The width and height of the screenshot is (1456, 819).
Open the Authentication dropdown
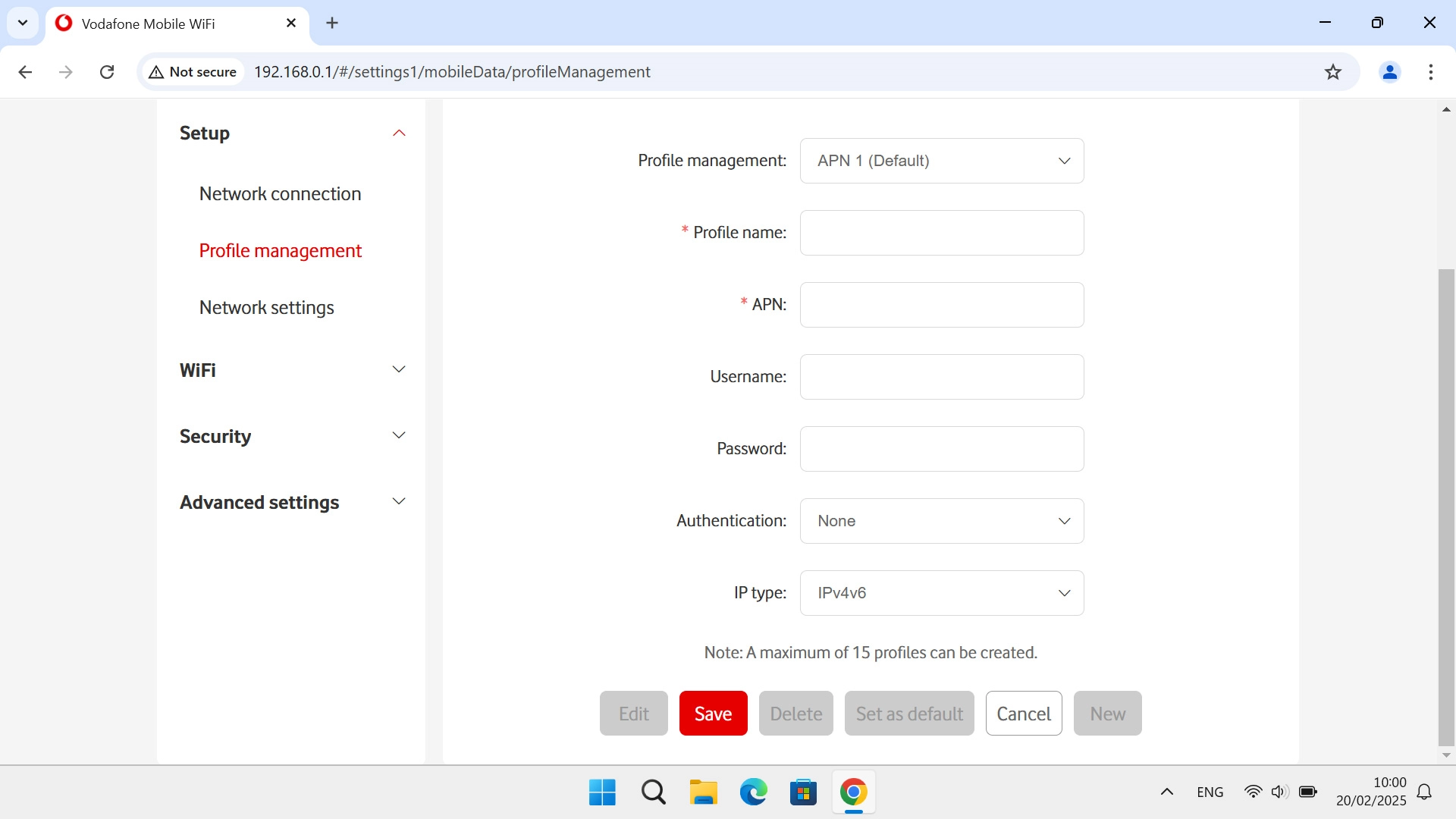click(941, 521)
